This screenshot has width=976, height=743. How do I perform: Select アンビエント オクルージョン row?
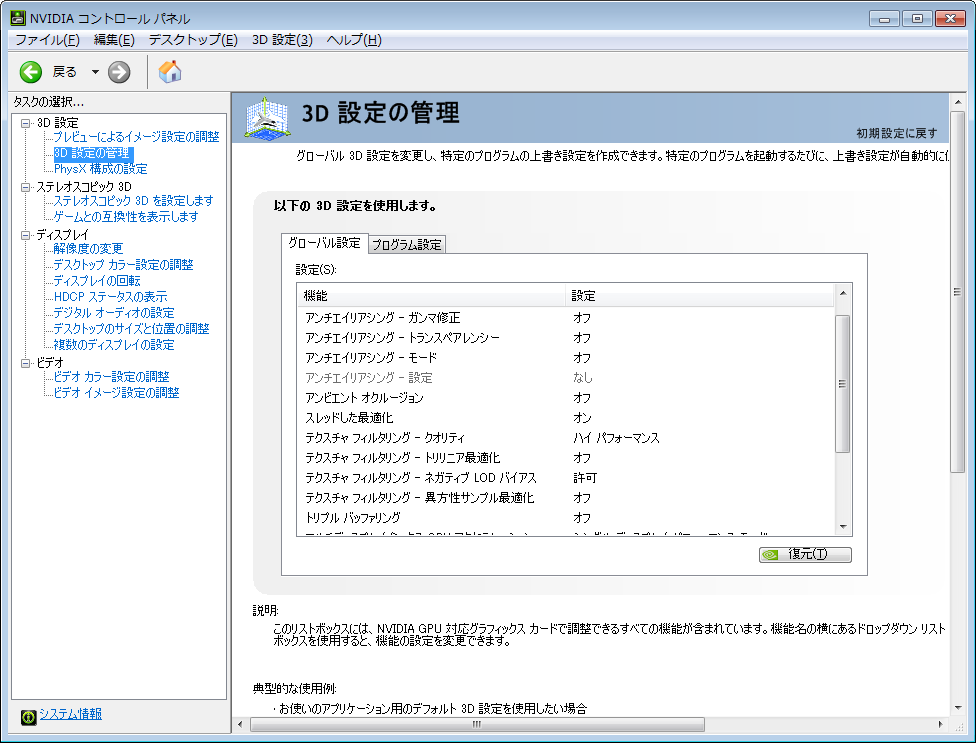pyautogui.click(x=566, y=398)
